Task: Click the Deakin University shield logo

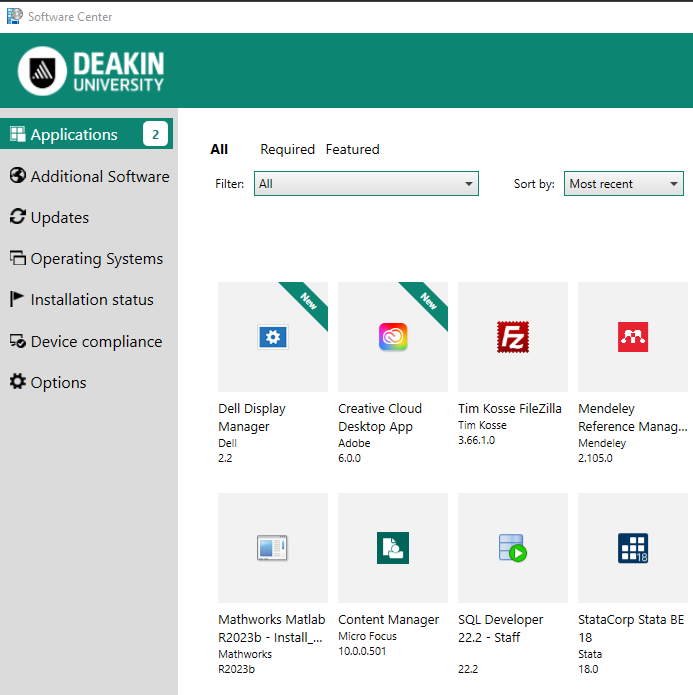Action: point(42,71)
